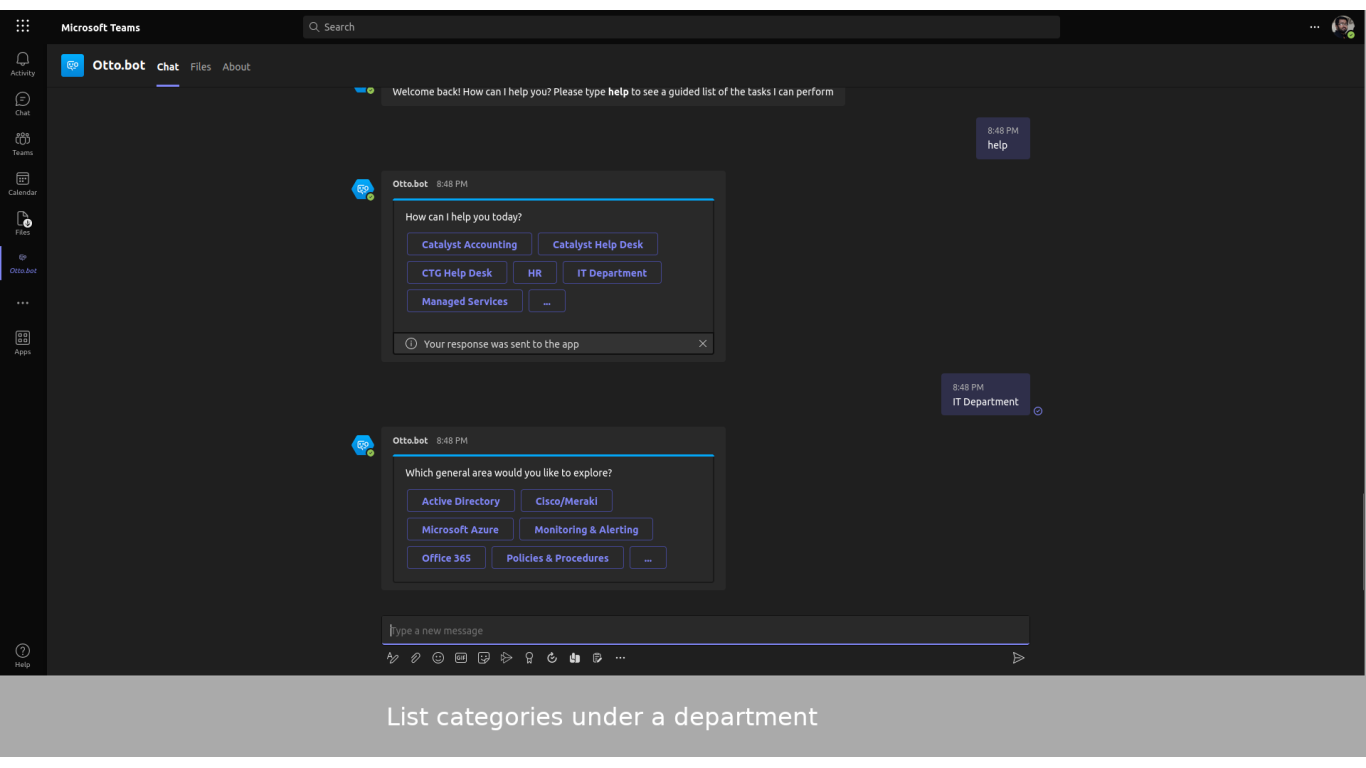Open the sticker picker
Viewport: 1366px width, 768px height.
point(484,658)
